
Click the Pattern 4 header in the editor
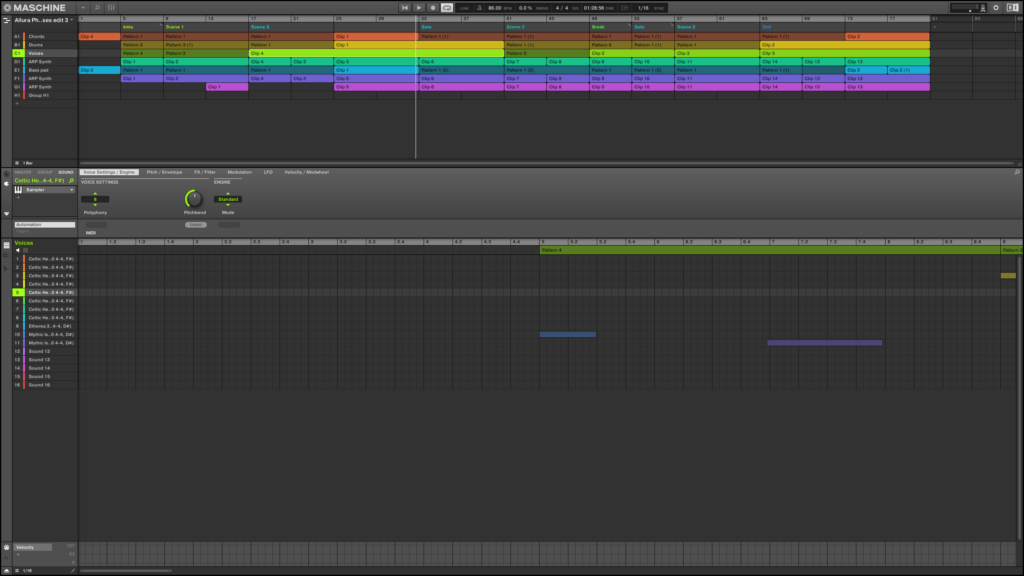coord(771,250)
